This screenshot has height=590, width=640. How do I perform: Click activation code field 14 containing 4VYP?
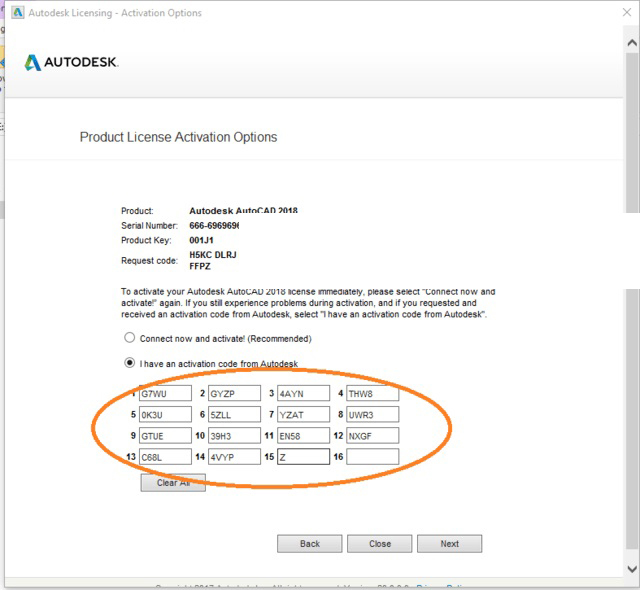pos(234,457)
